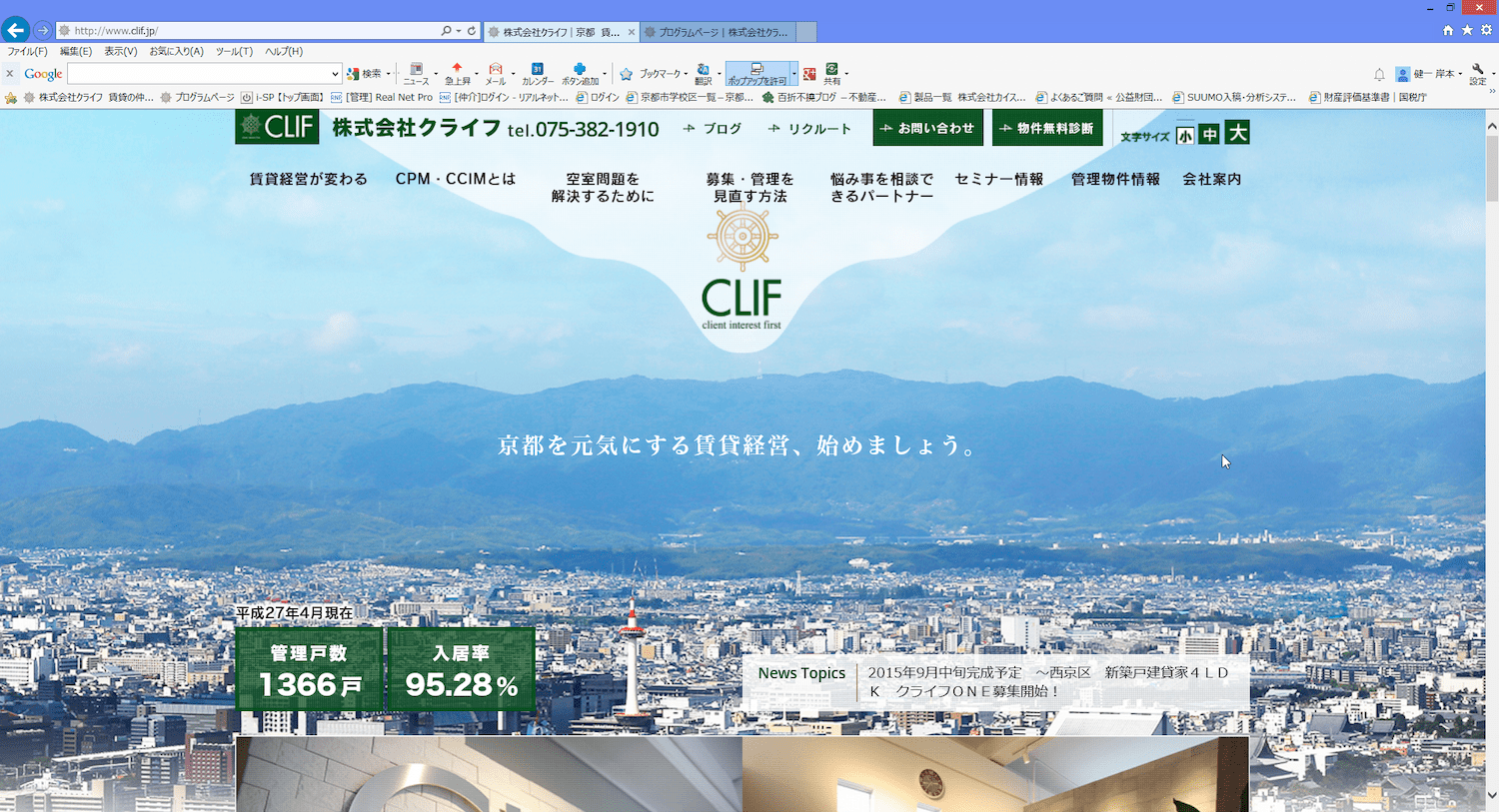Open the 編集(E) menu
Screen dimensions: 1499x812
point(76,52)
